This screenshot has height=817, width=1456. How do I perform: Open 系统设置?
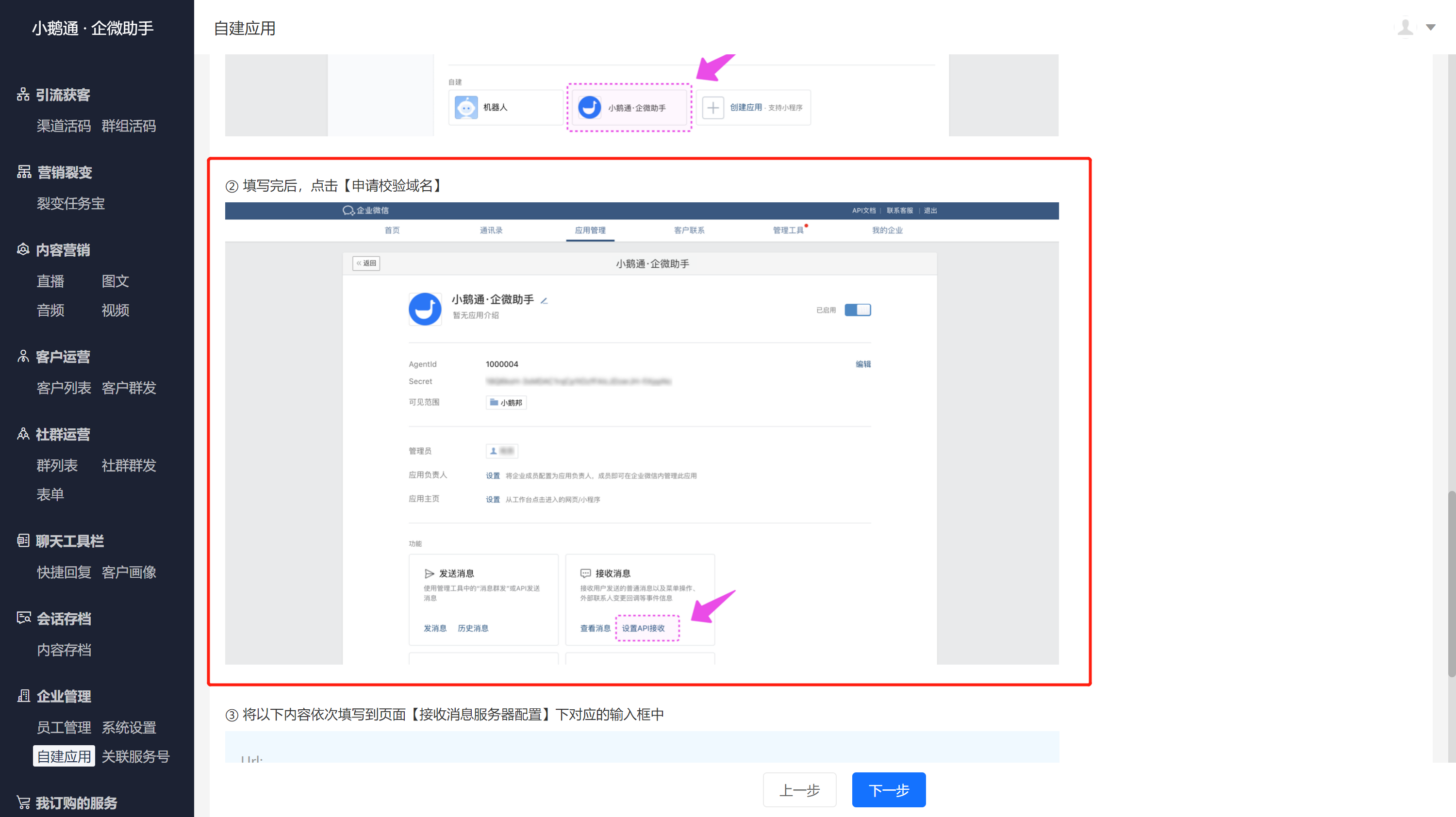129,727
